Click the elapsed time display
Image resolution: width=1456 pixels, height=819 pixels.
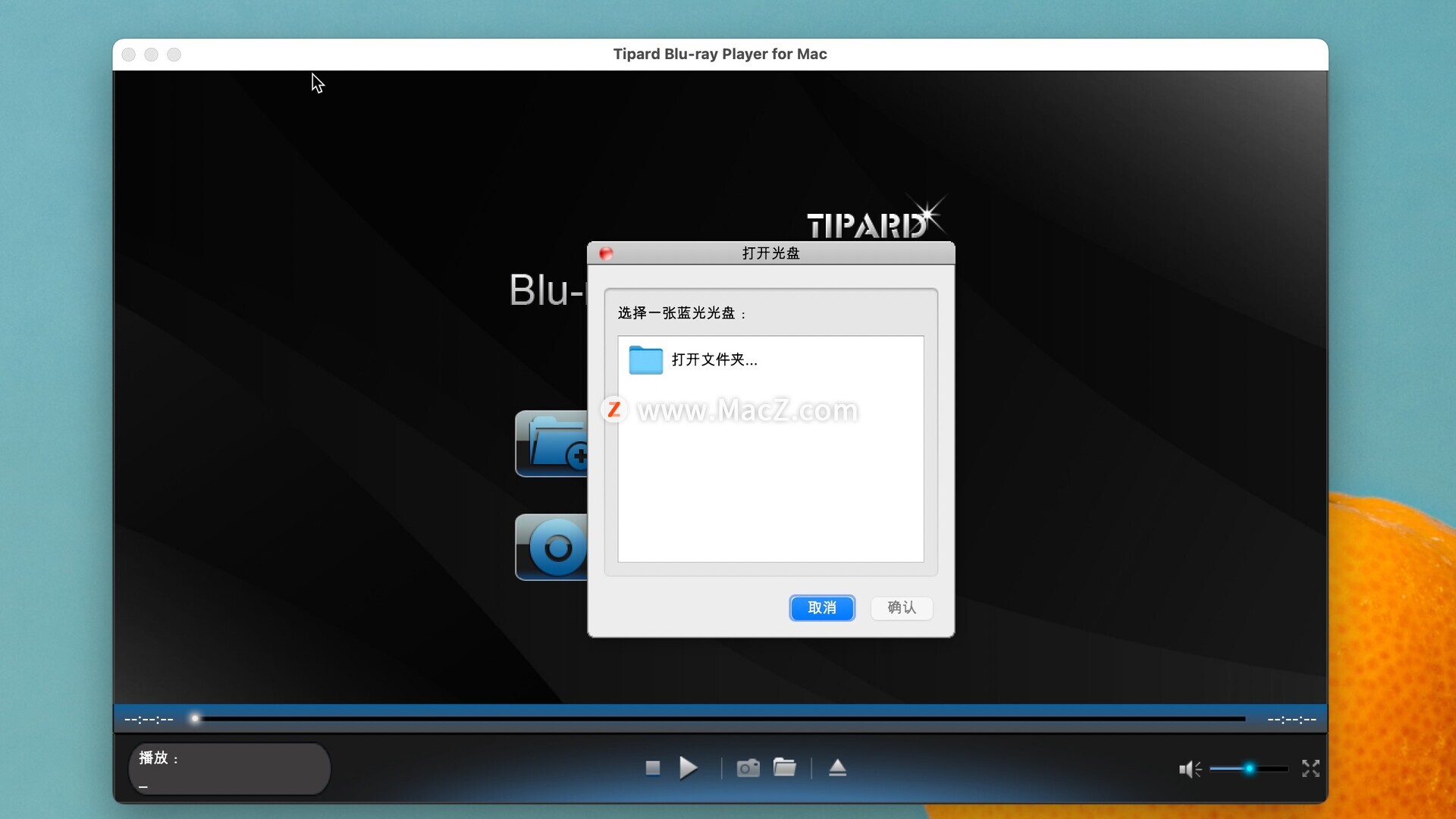pyautogui.click(x=149, y=719)
